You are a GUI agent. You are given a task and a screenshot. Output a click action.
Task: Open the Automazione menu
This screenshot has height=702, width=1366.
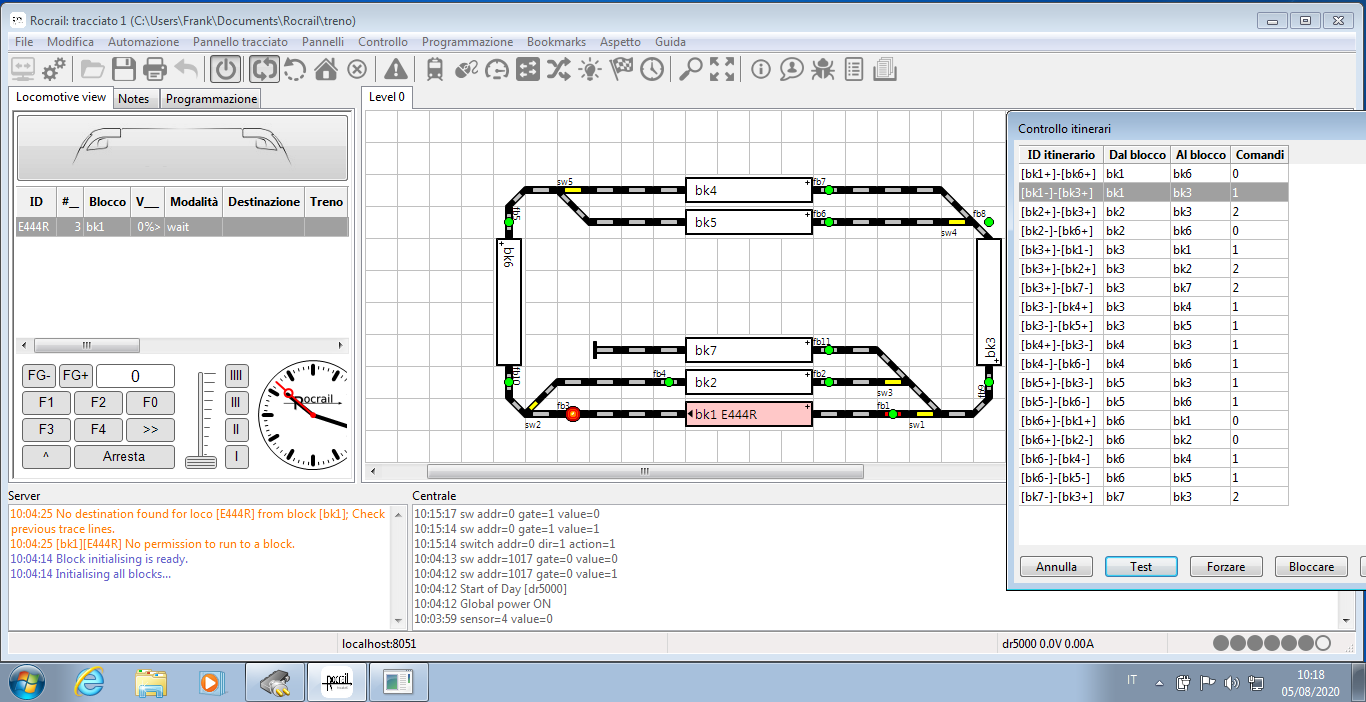click(x=144, y=42)
